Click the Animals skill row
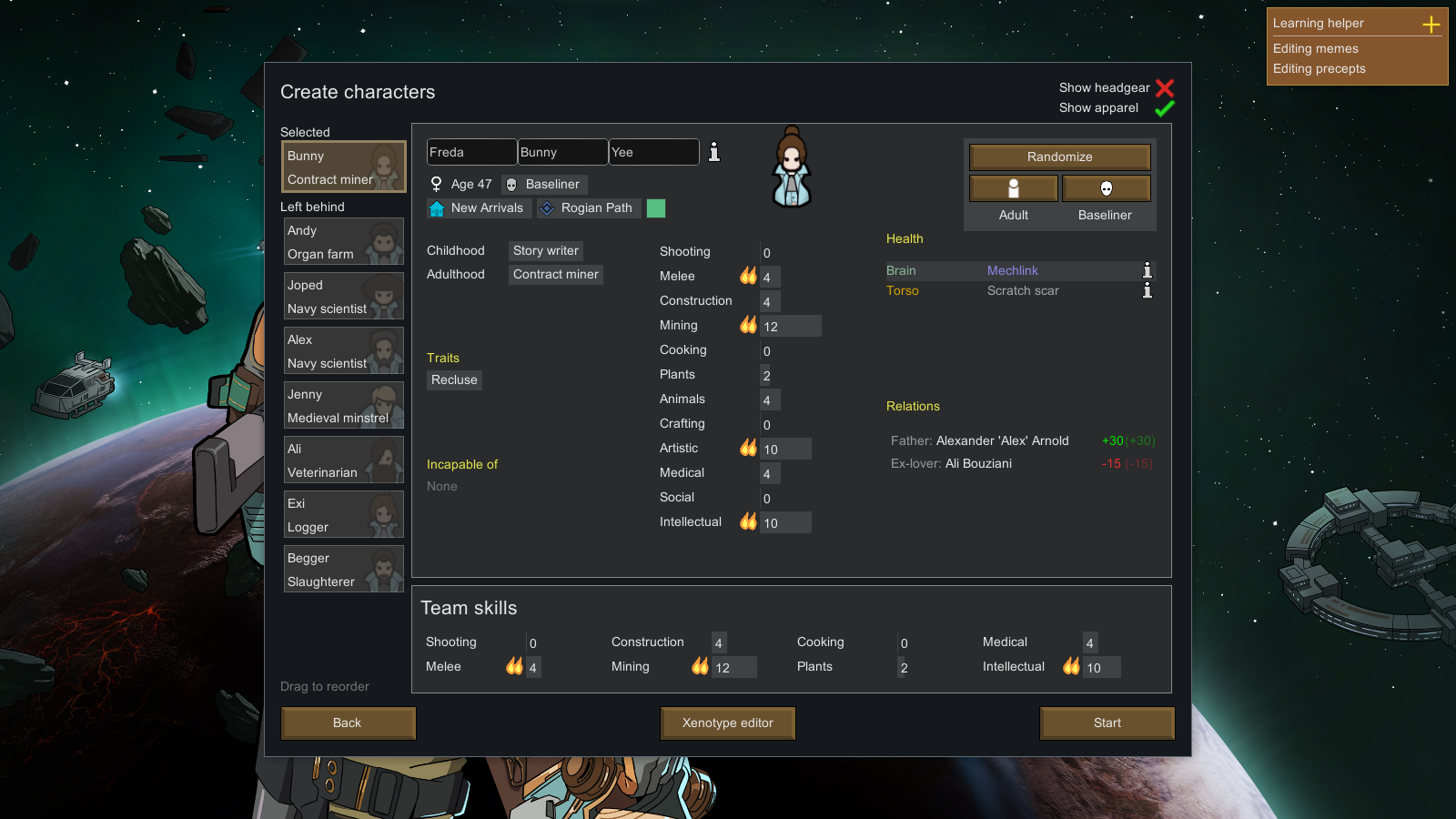The width and height of the screenshot is (1456, 819). pos(719,399)
